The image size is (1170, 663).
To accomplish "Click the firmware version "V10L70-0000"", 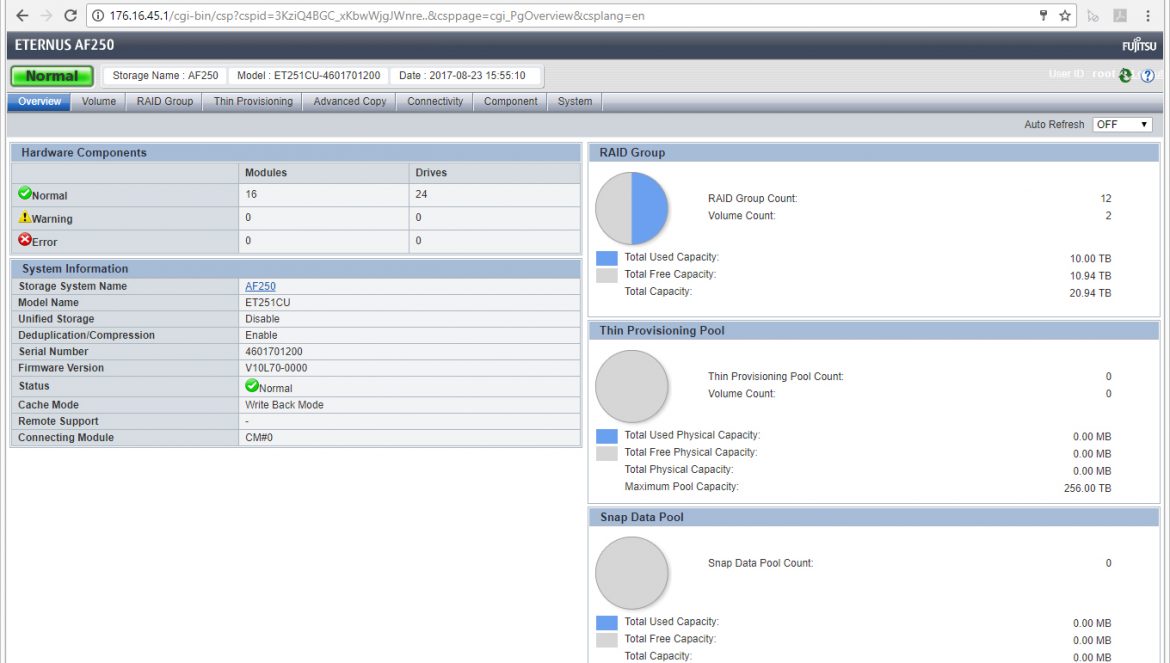I will 276,368.
